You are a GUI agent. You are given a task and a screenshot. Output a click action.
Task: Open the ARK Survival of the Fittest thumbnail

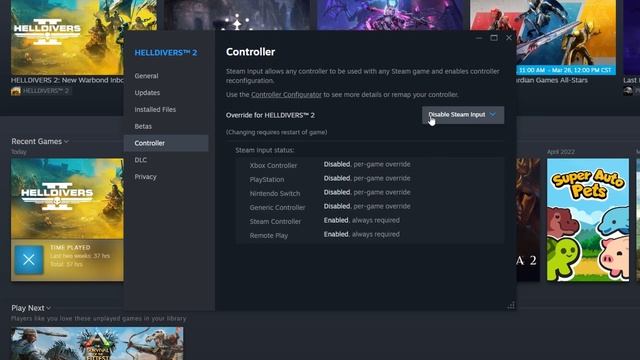[97, 343]
